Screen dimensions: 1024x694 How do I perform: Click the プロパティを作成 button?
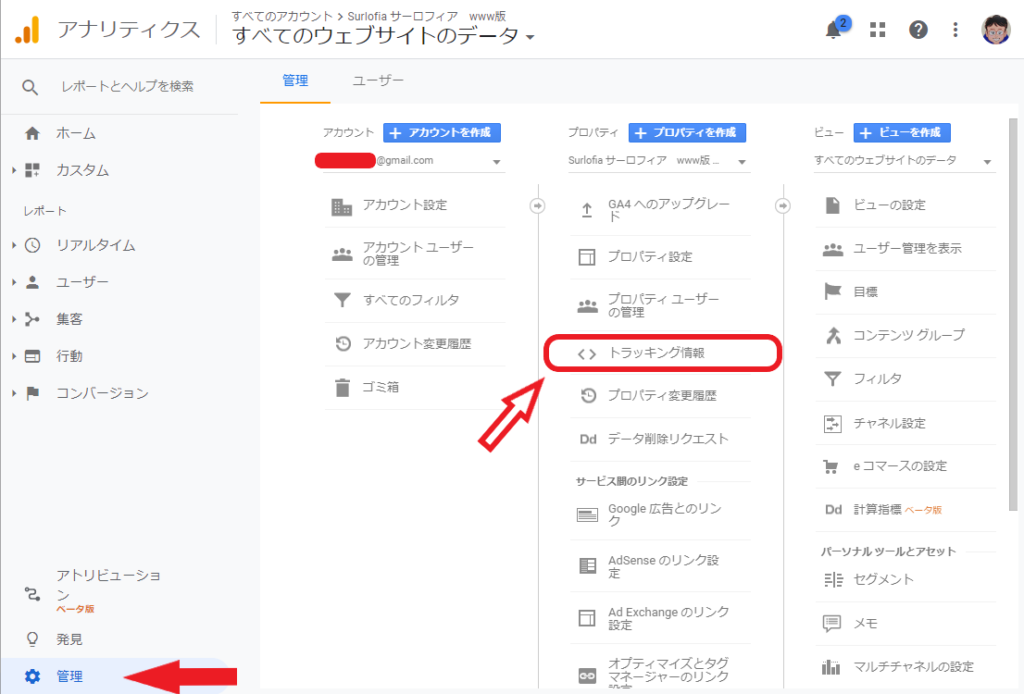point(687,132)
